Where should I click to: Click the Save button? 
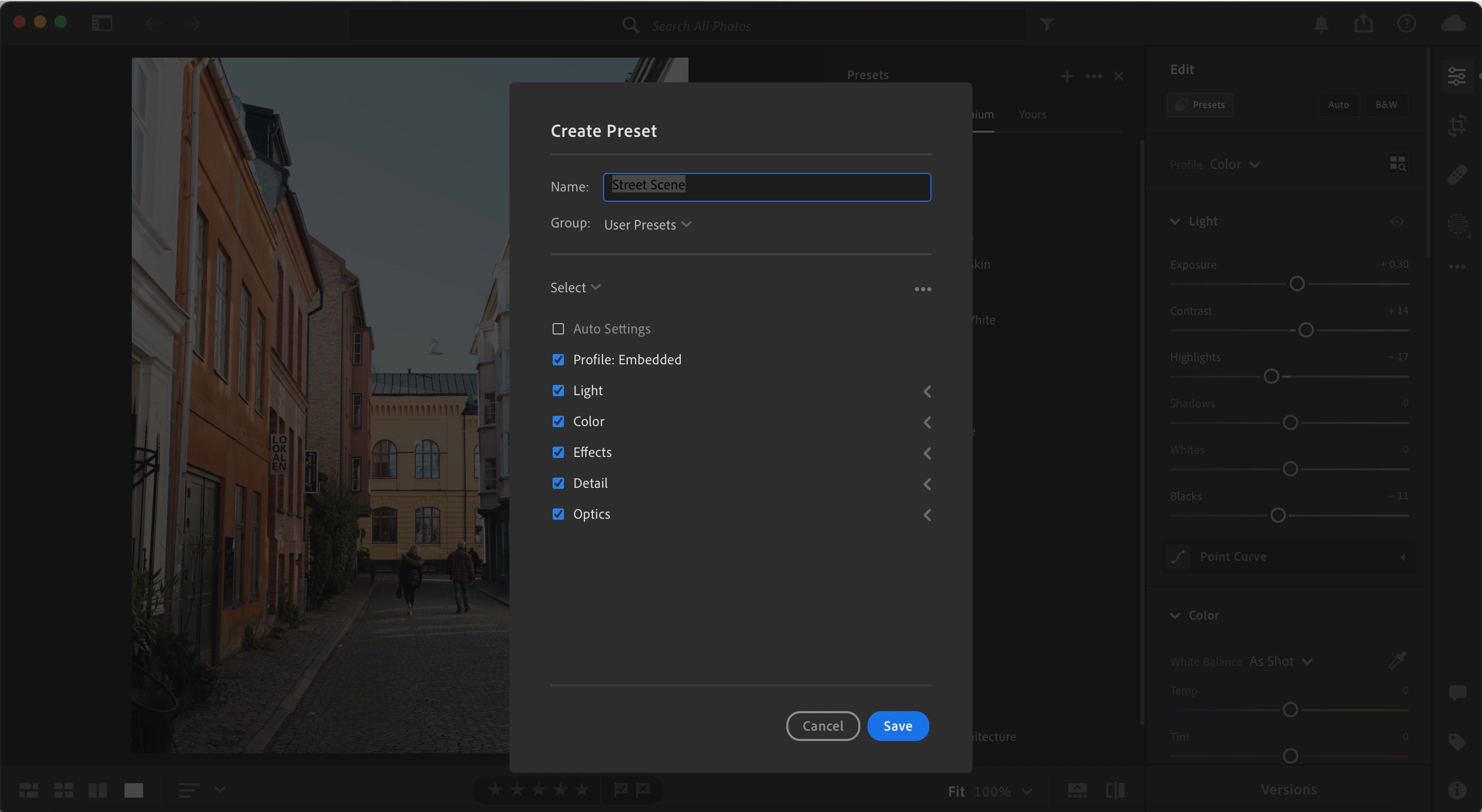(898, 726)
